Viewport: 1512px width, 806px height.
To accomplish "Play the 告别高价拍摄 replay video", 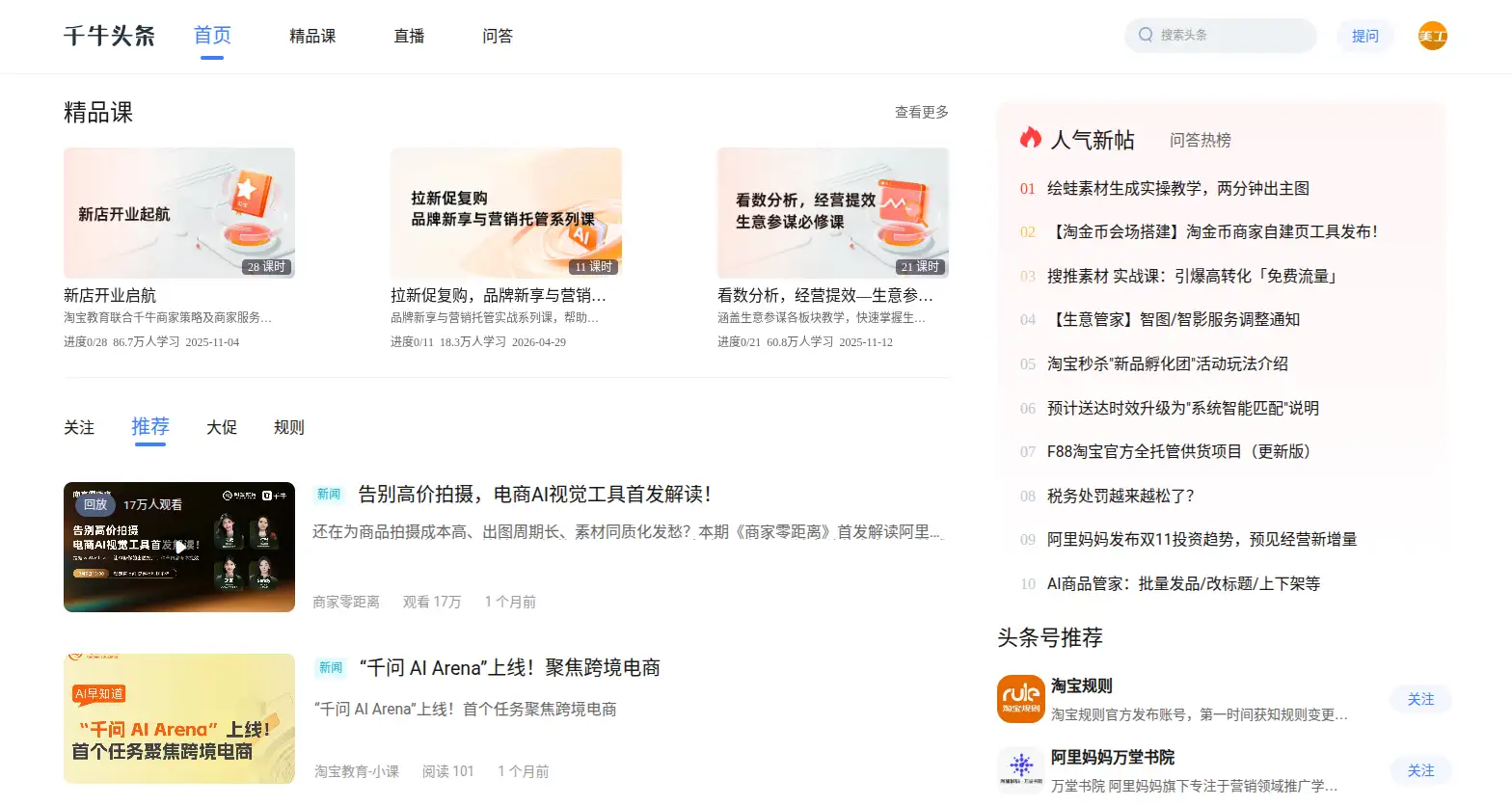I will point(179,547).
